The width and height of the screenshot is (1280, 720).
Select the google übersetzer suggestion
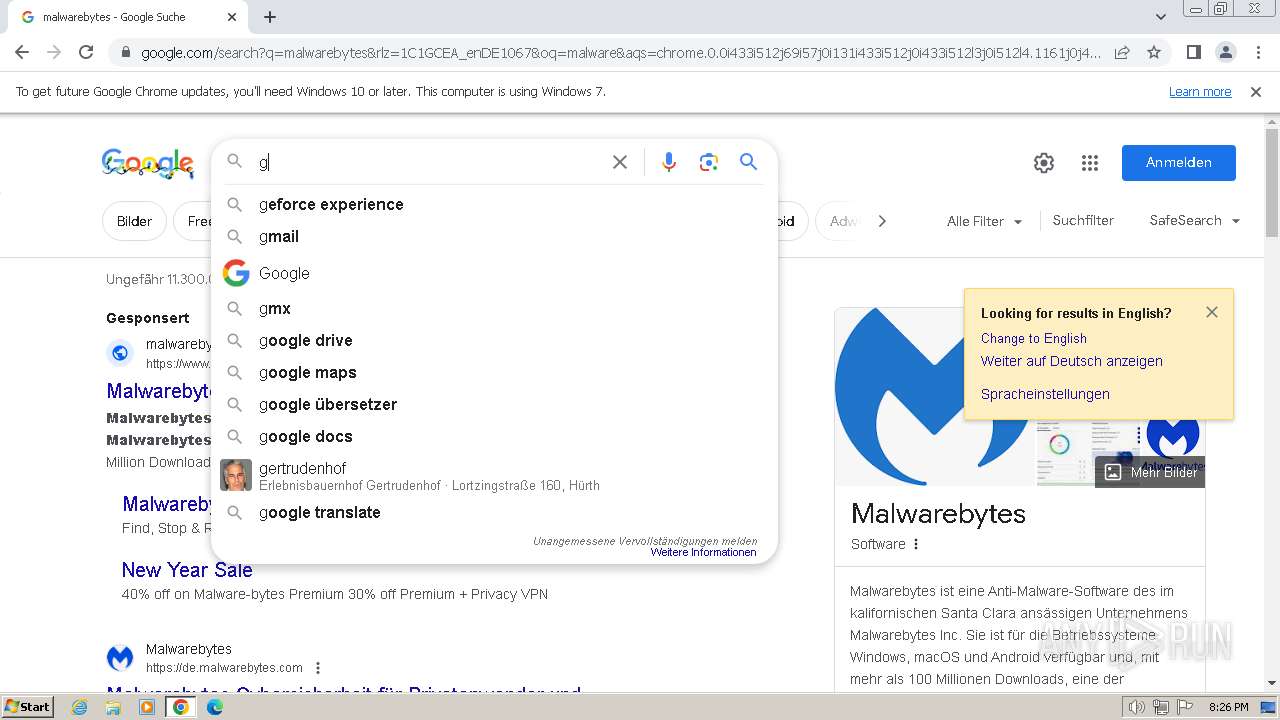pyautogui.click(x=494, y=404)
